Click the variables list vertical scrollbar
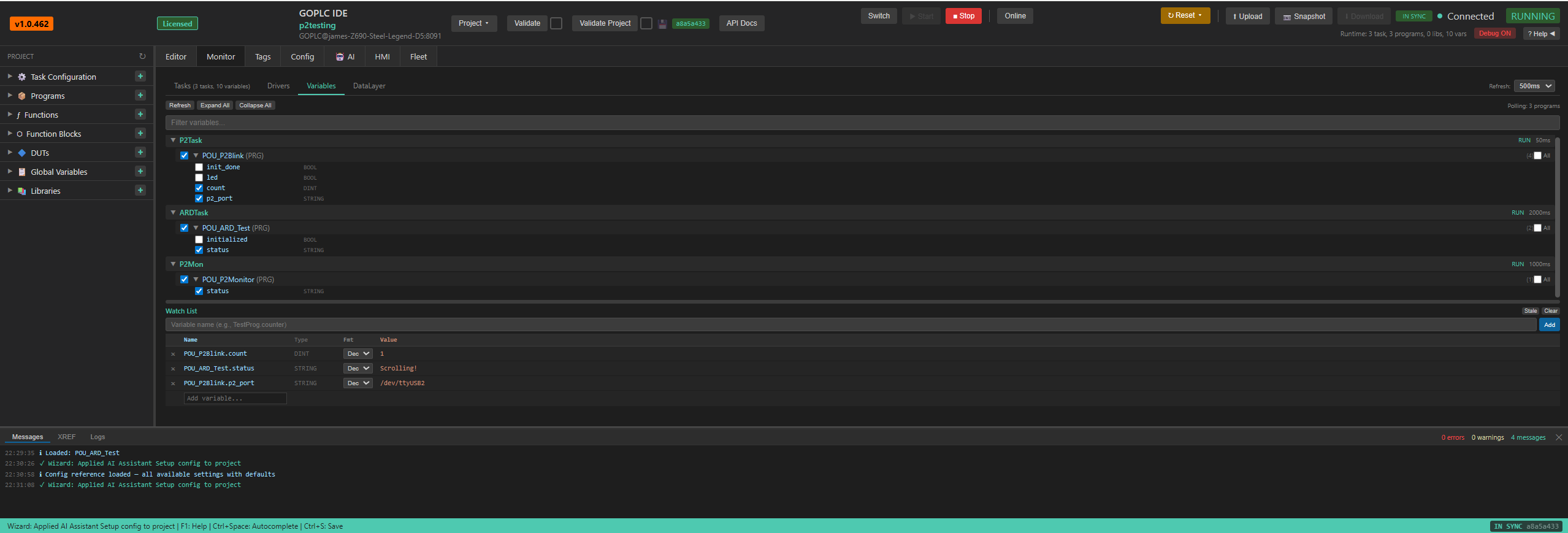1568x533 pixels. pos(1557,218)
